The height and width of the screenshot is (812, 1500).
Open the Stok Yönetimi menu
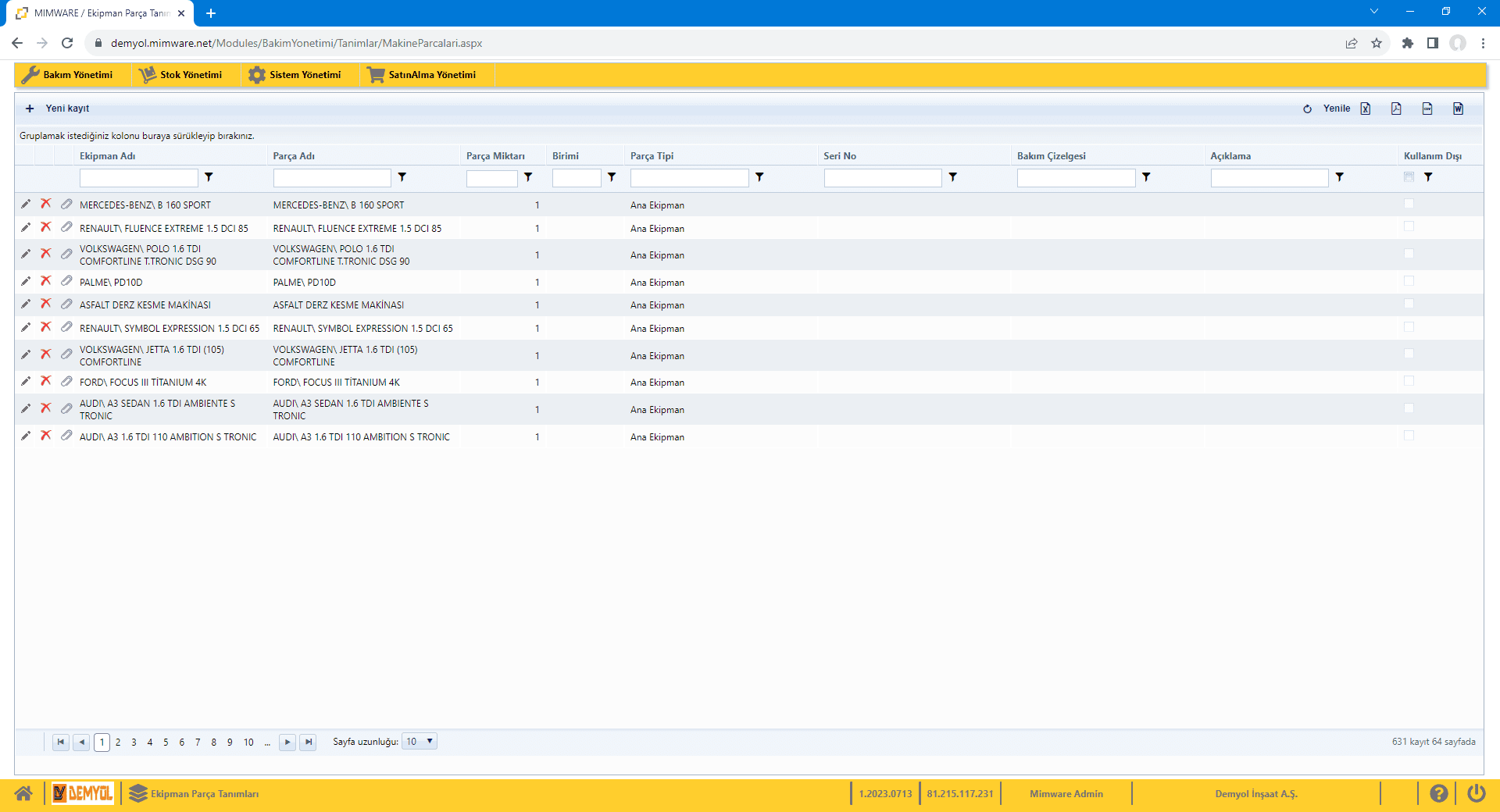[x=182, y=75]
